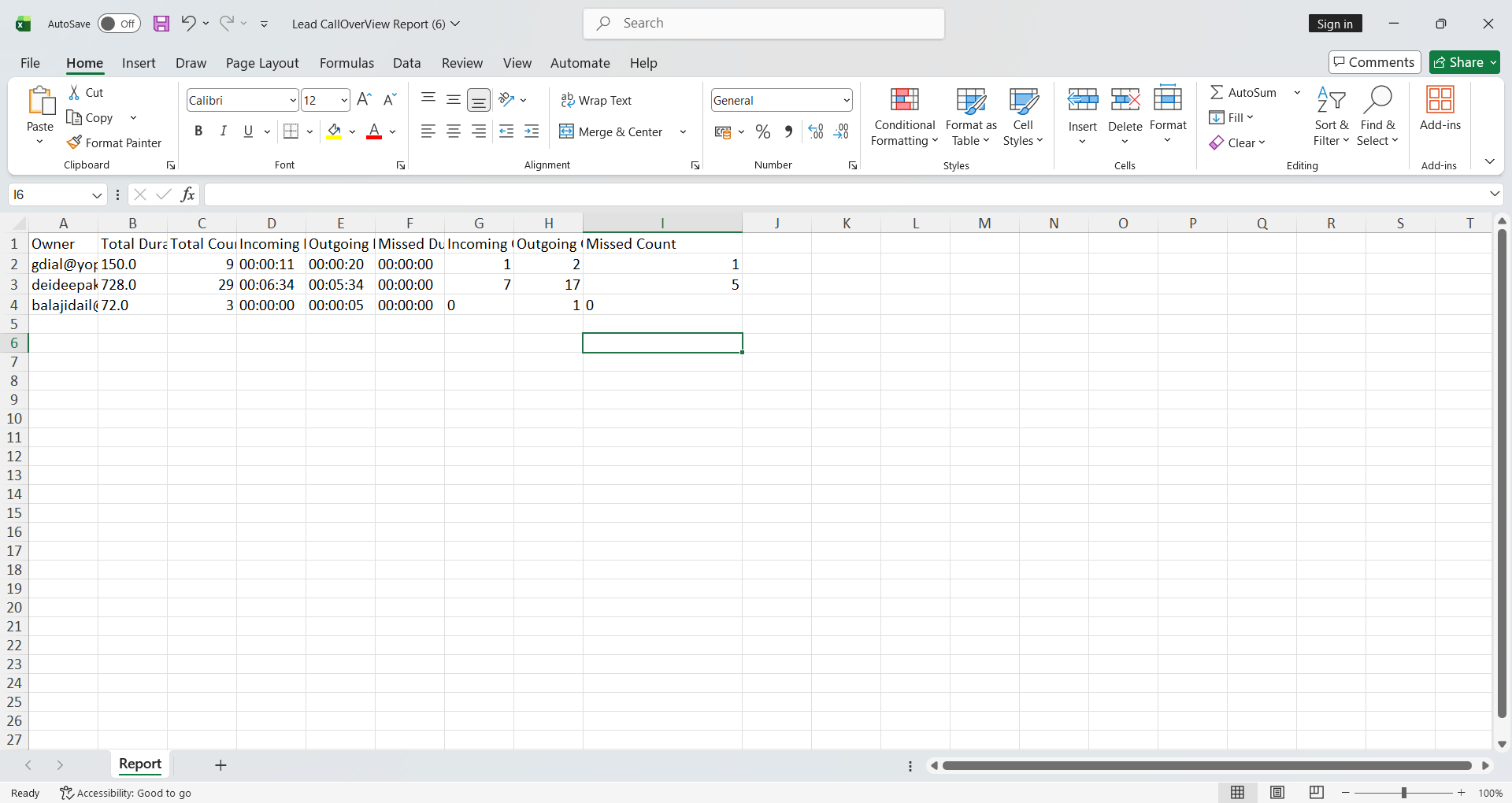Click the Redo arrow icon

point(227,24)
